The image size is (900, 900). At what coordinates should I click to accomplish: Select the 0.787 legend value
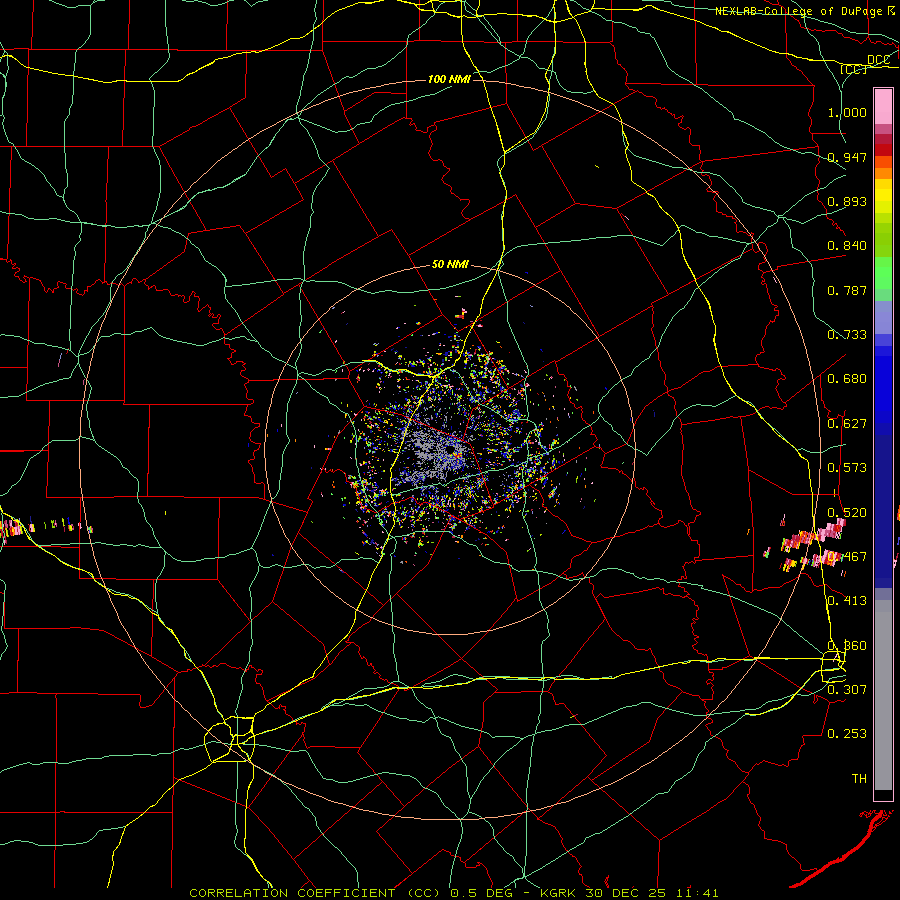[847, 290]
